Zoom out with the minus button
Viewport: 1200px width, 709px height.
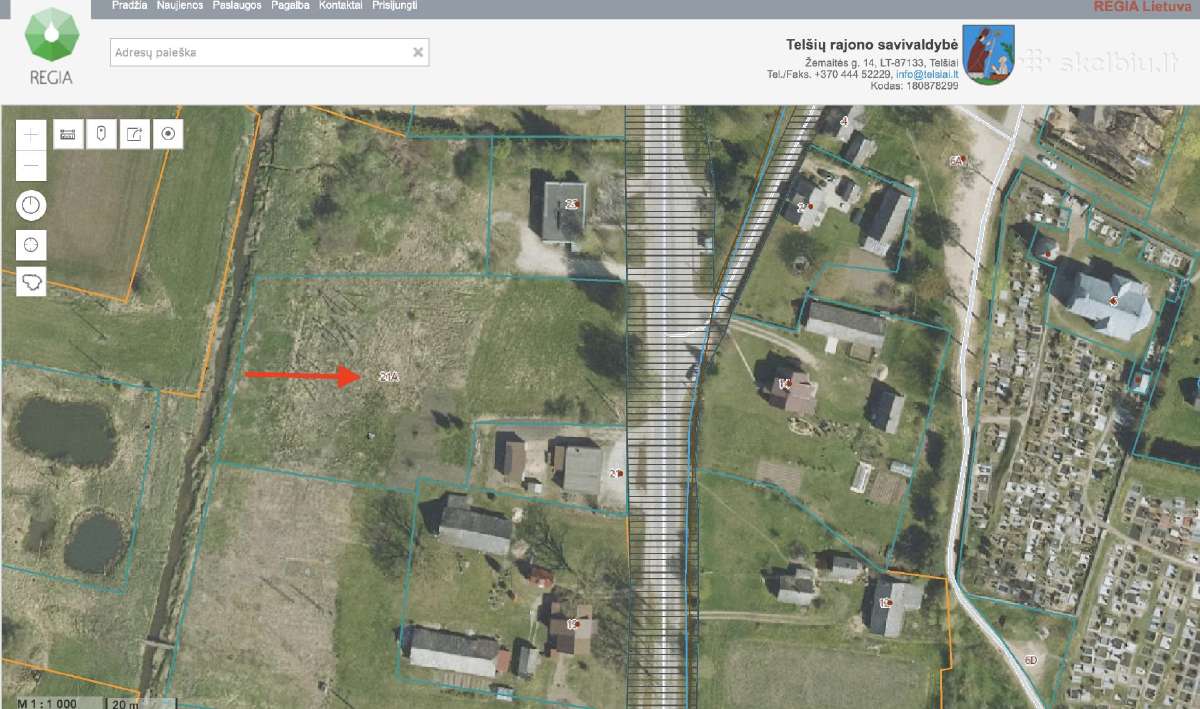(32, 163)
